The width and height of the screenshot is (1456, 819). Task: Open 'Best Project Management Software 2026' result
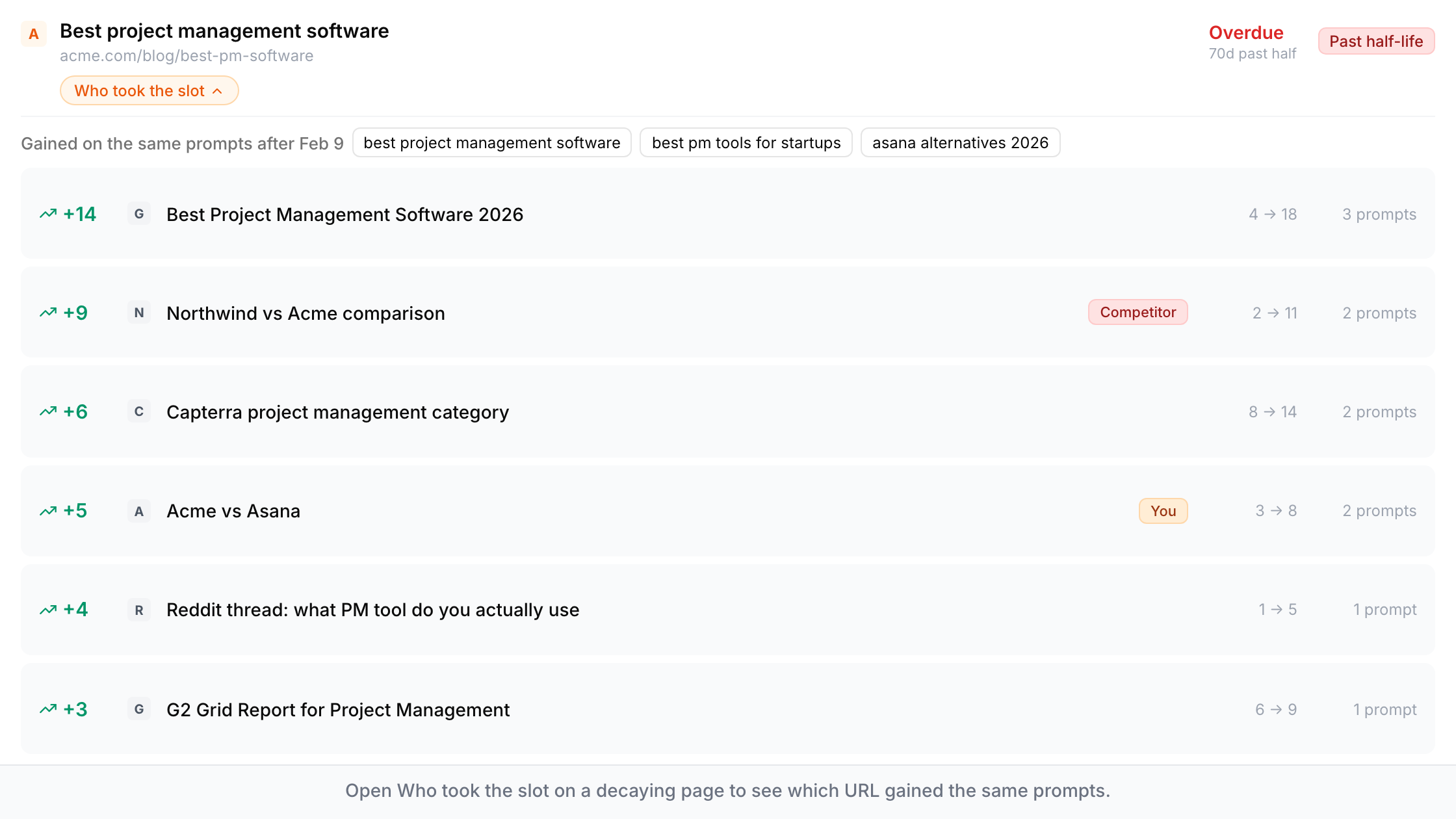click(x=344, y=214)
